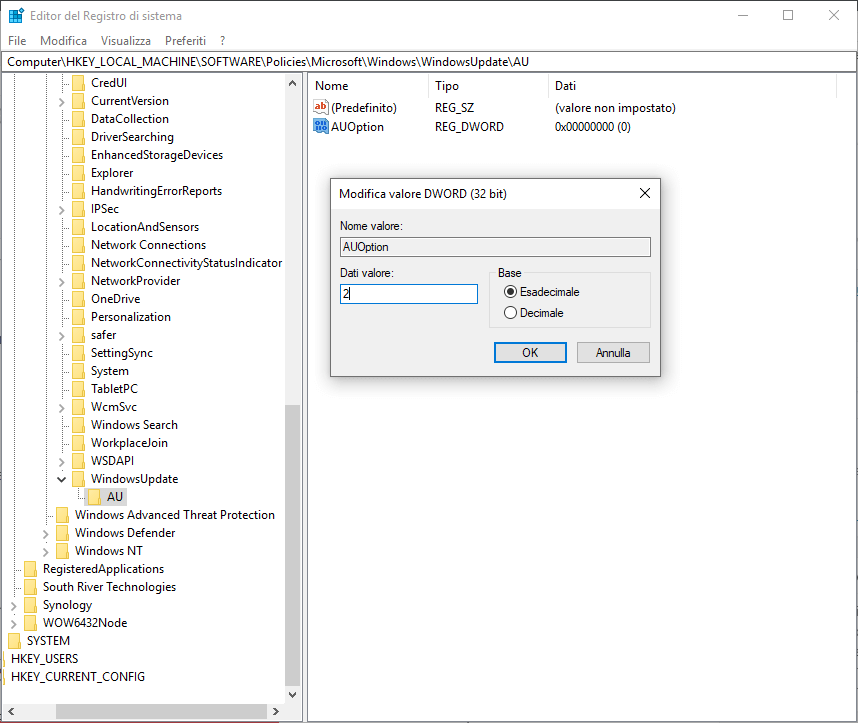Click the safer folder icon
Image resolution: width=858 pixels, height=723 pixels.
pos(79,335)
